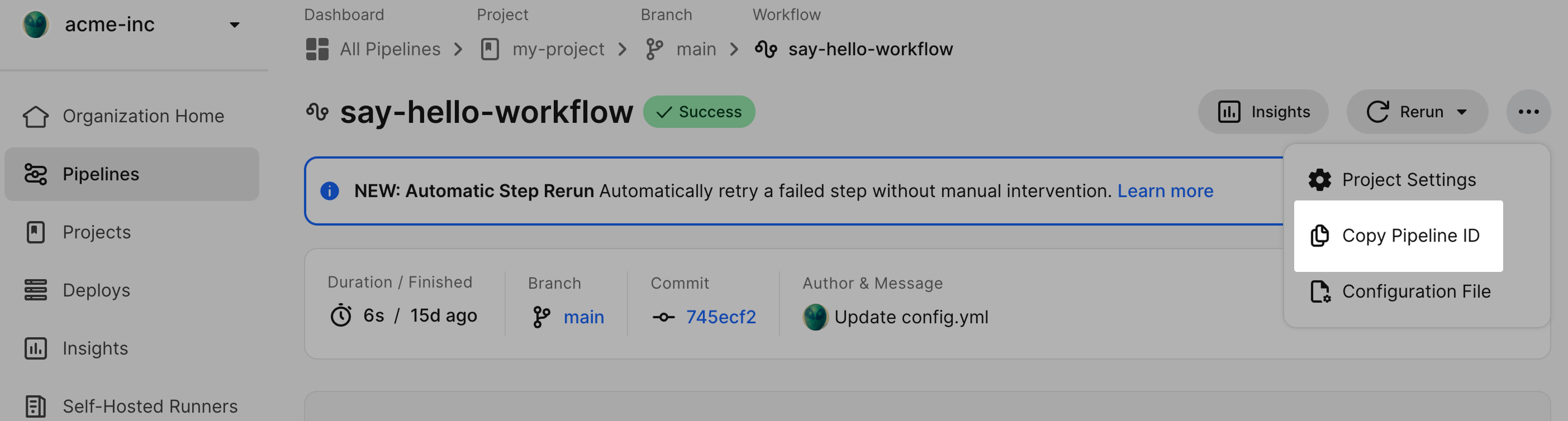The width and height of the screenshot is (1568, 421).
Task: Choose Copy Pipeline ID menu entry
Action: (x=1410, y=236)
